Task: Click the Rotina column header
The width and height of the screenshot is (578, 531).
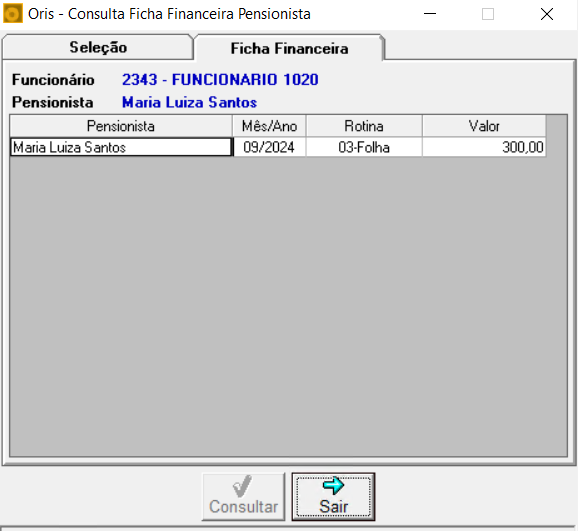Action: [364, 126]
